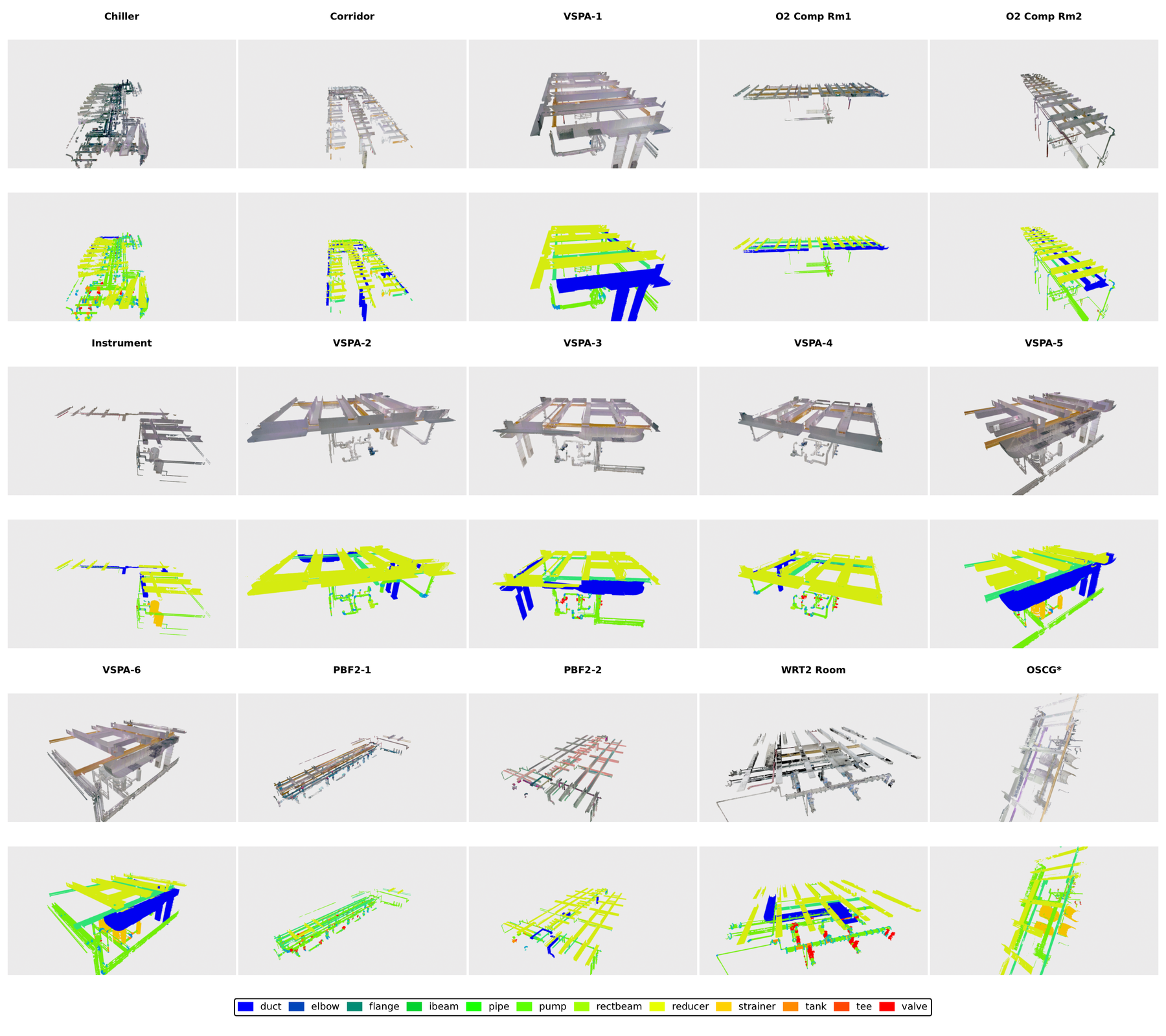Click the 'VSPA-6' panel title
1166x1036 pixels.
pos(122,670)
